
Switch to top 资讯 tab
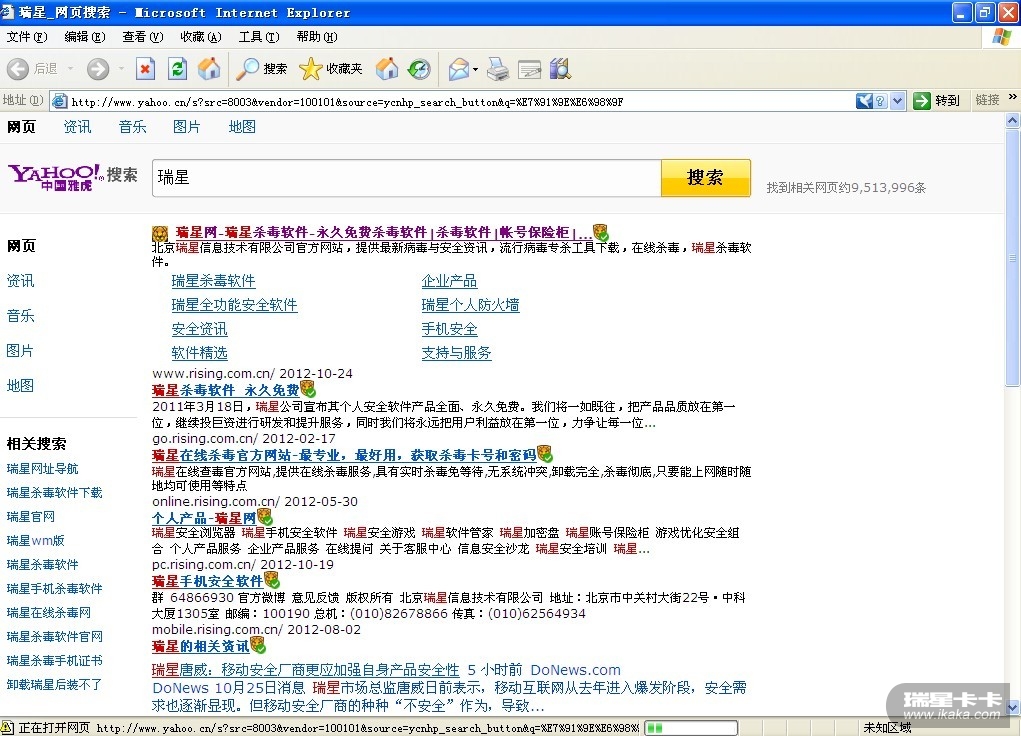point(77,127)
